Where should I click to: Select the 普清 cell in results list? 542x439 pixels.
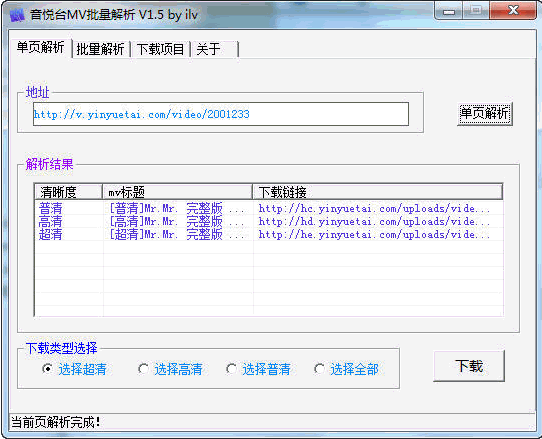[x=50, y=208]
